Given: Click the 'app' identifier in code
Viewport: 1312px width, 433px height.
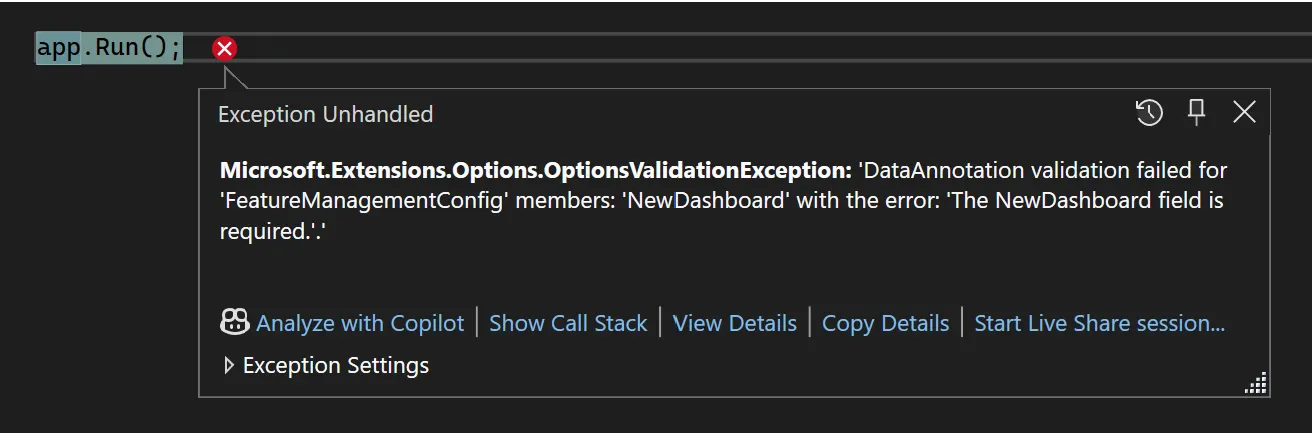Looking at the screenshot, I should tap(57, 48).
